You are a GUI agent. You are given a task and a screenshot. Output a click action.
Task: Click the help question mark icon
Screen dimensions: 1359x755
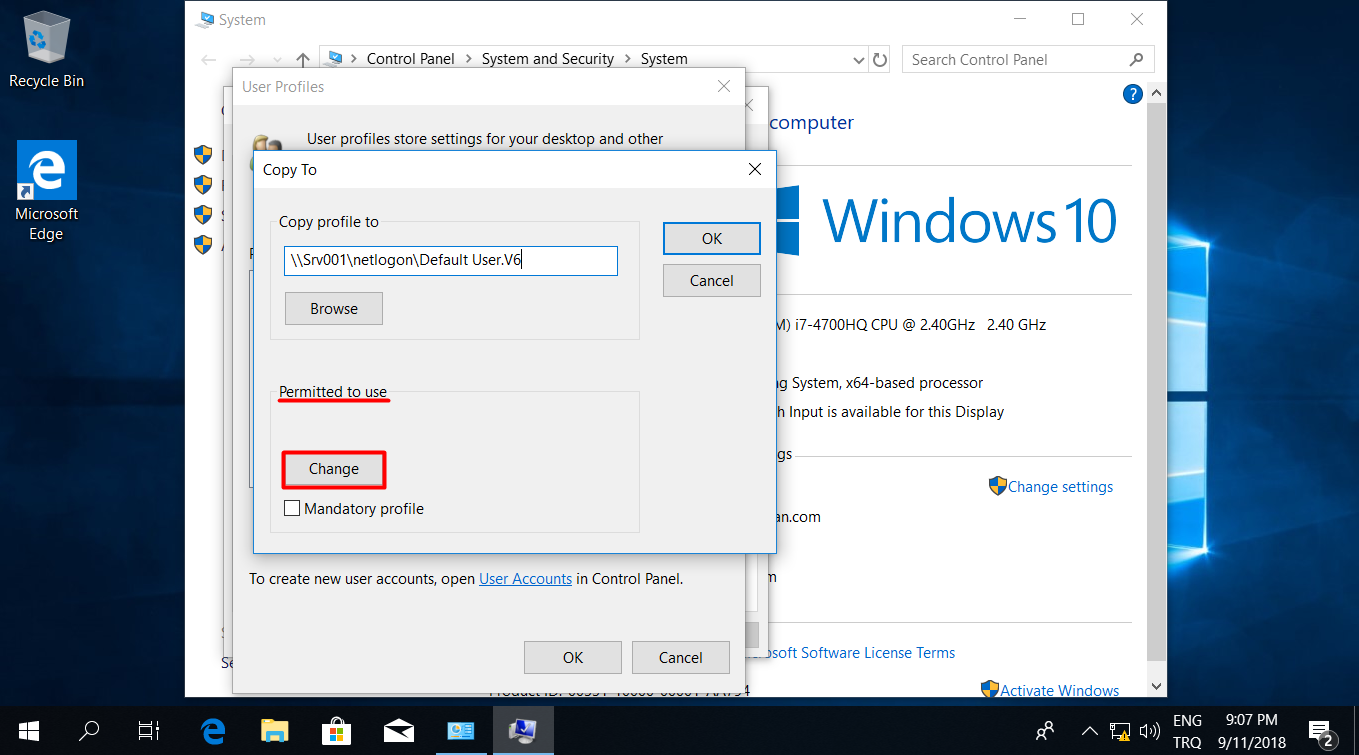point(1133,95)
